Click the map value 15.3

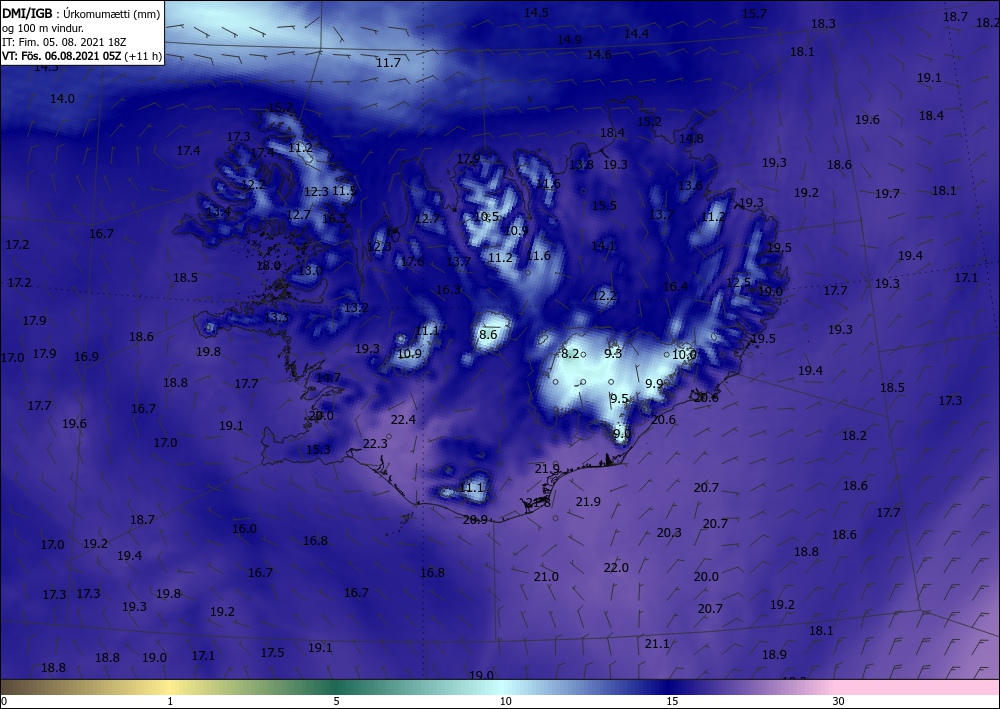coord(318,450)
